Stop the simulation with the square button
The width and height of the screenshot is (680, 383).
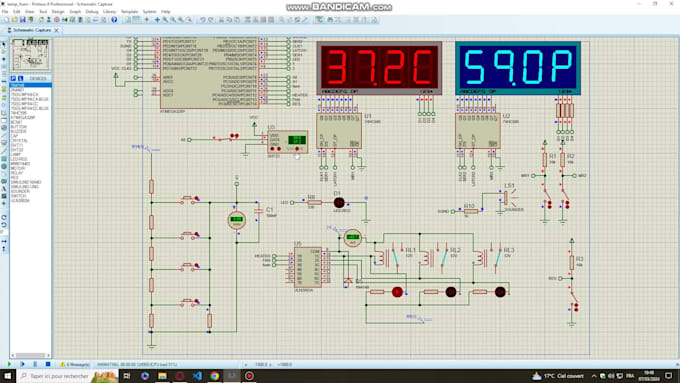[x=48, y=364]
